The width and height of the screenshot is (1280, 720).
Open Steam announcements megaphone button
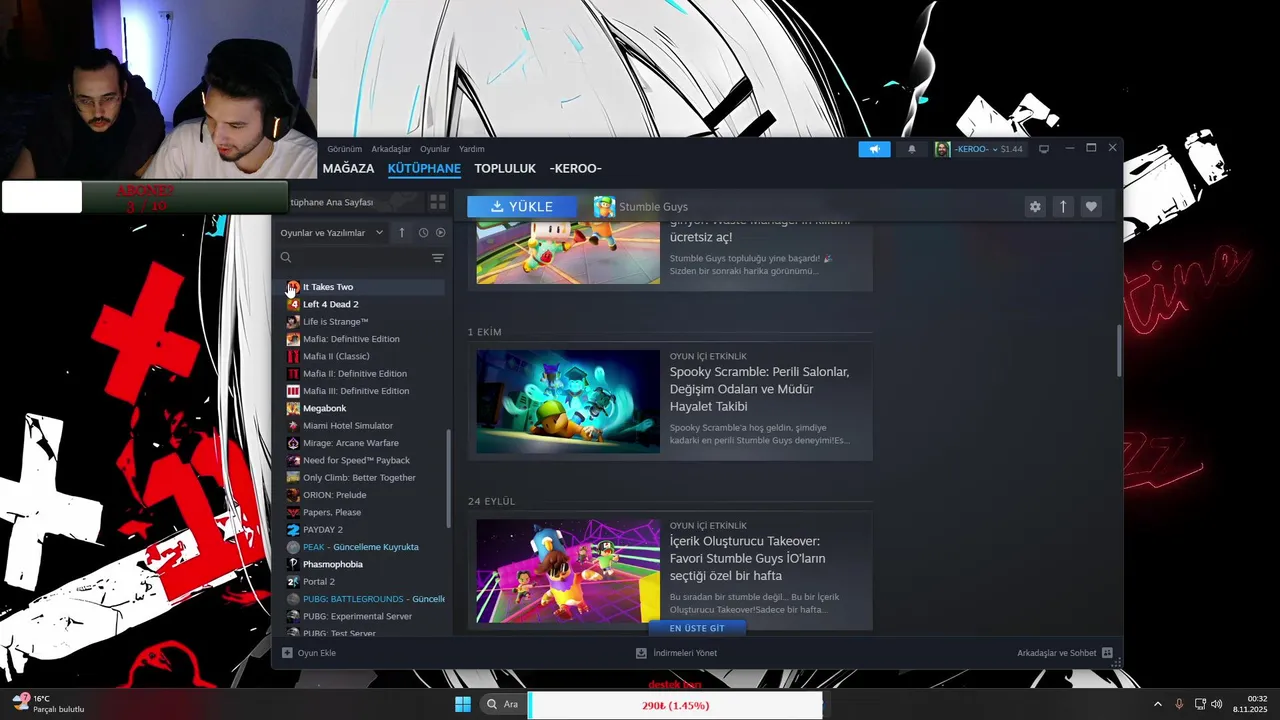pyautogui.click(x=874, y=149)
